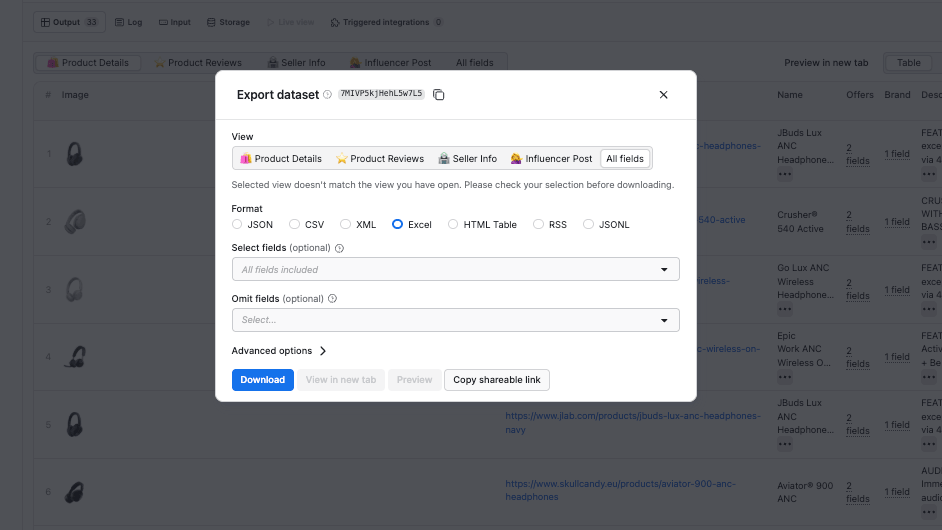Click the info icon beside Export dataset title
942x530 pixels.
pos(327,94)
